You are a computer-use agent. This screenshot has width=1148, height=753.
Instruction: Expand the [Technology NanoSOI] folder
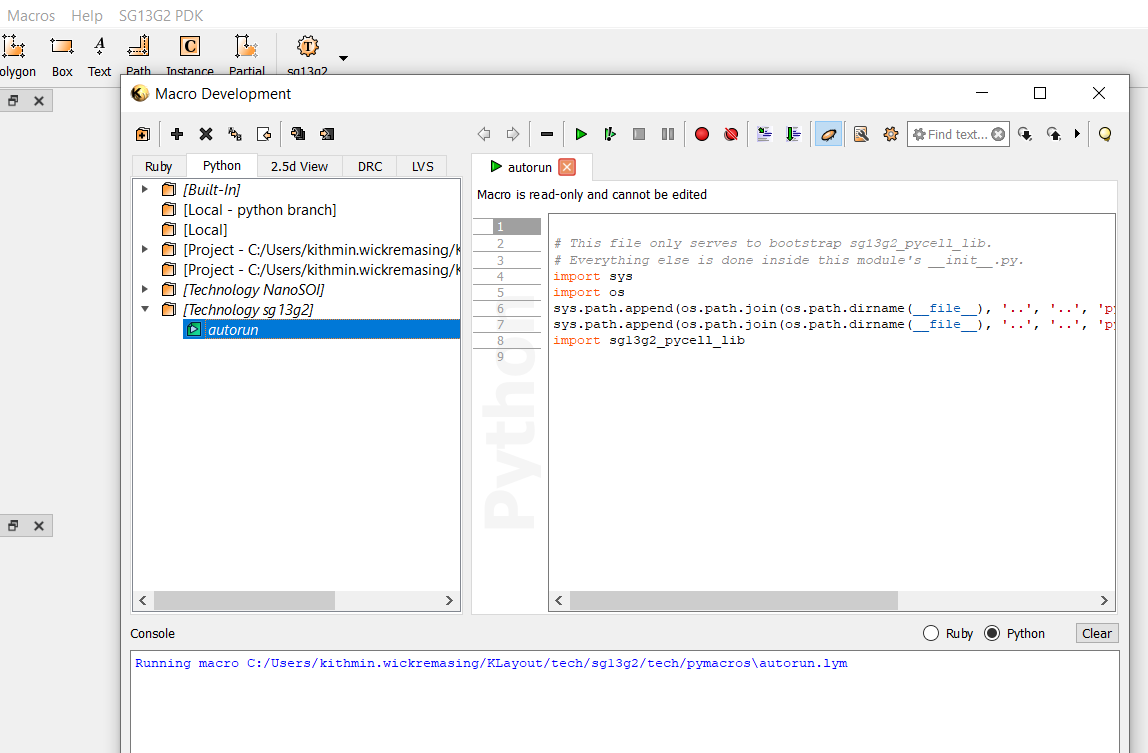pyautogui.click(x=145, y=290)
